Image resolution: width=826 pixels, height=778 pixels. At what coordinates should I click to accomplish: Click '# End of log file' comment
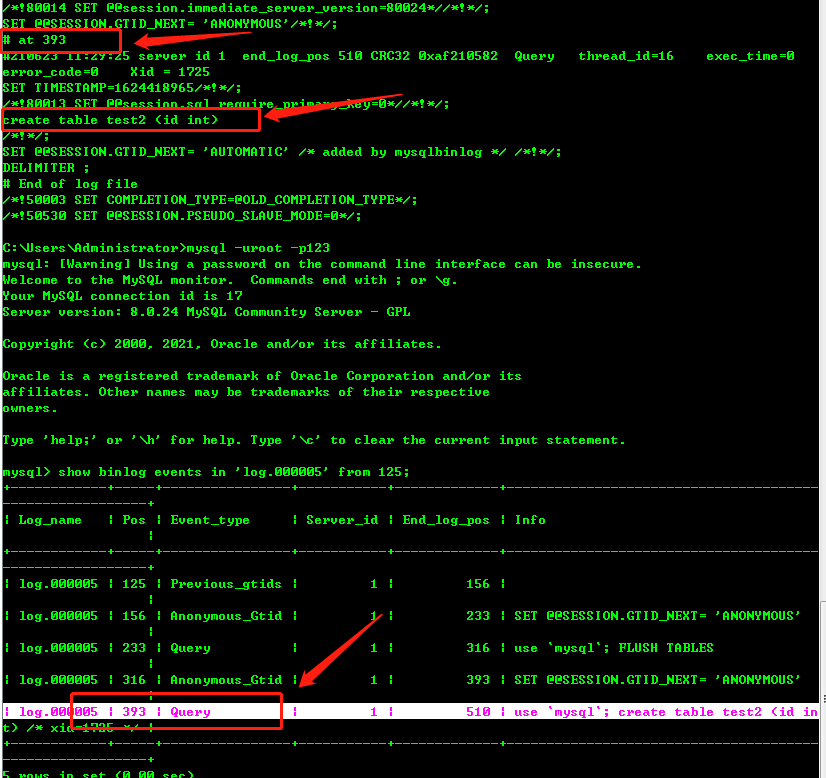[x=70, y=184]
